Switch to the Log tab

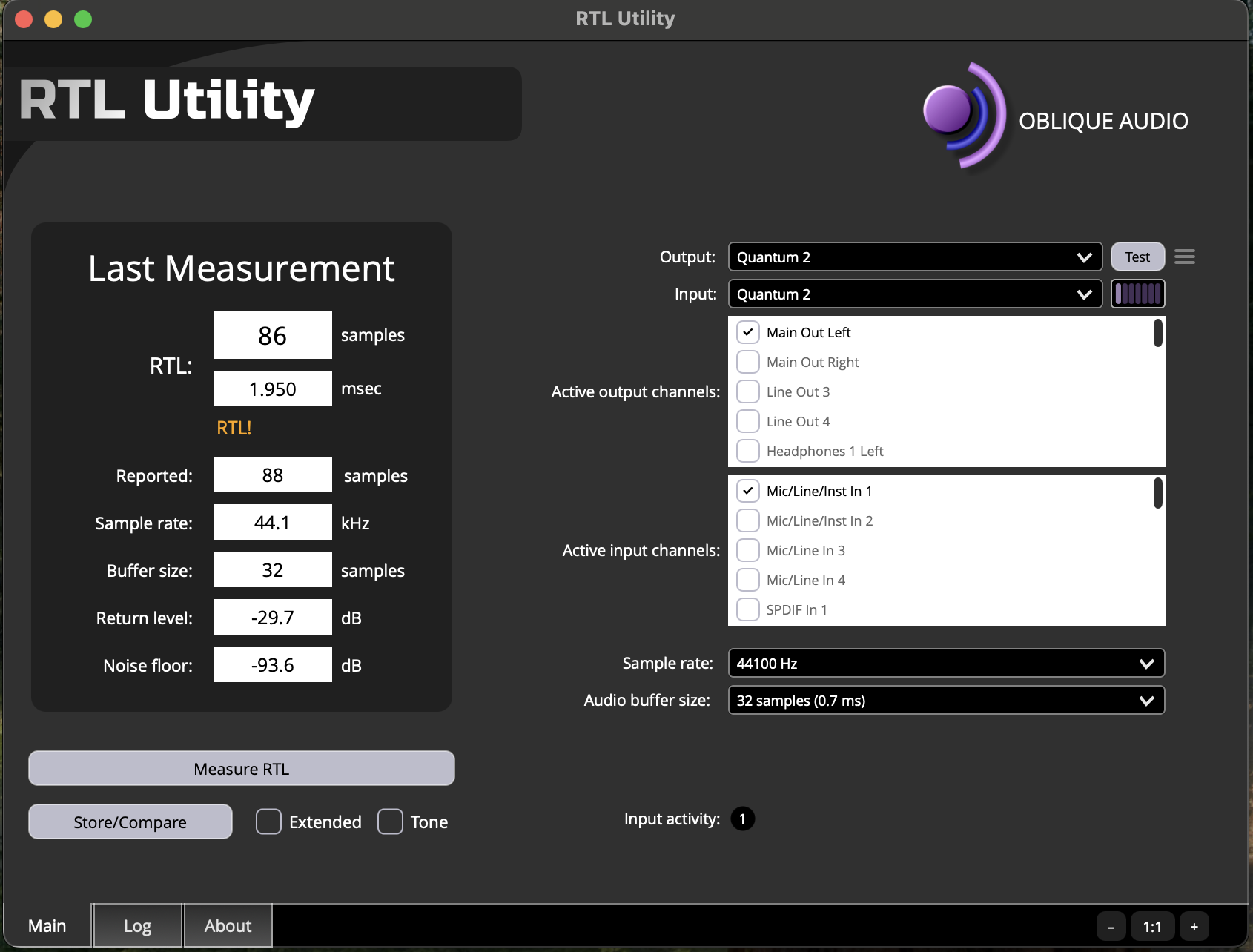click(x=137, y=925)
